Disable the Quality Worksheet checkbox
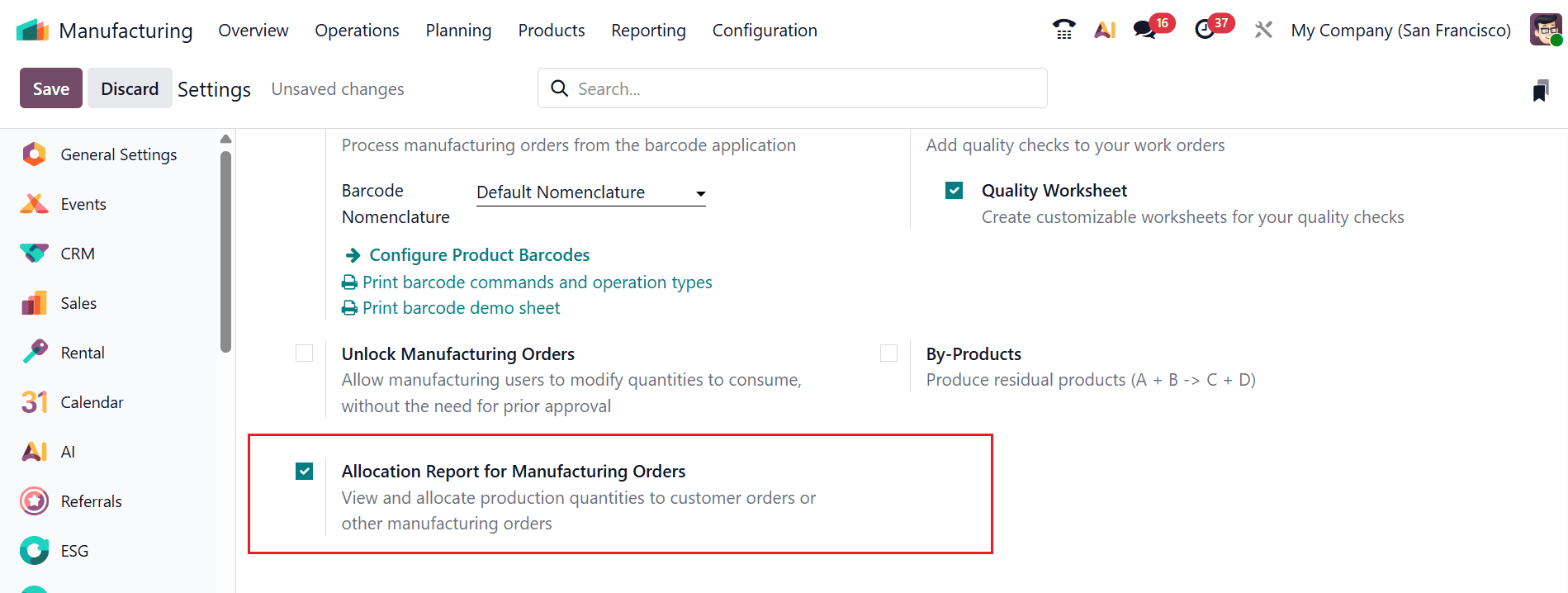This screenshot has width=1568, height=593. click(x=954, y=191)
